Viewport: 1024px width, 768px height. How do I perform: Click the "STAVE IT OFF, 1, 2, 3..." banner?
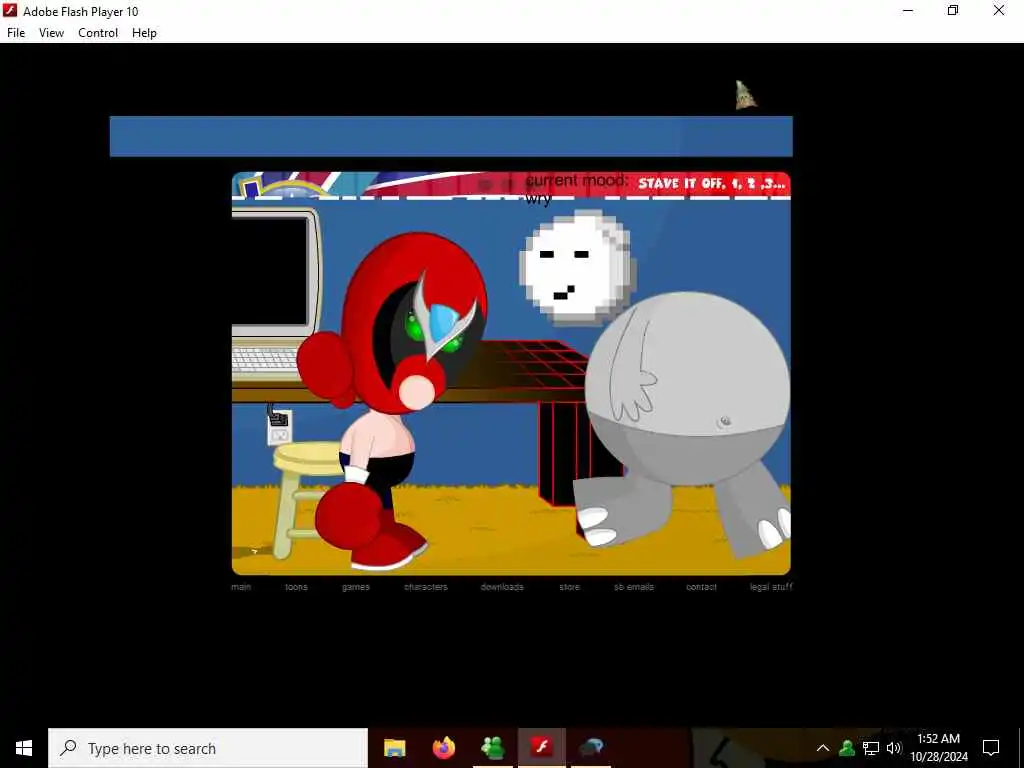[711, 184]
